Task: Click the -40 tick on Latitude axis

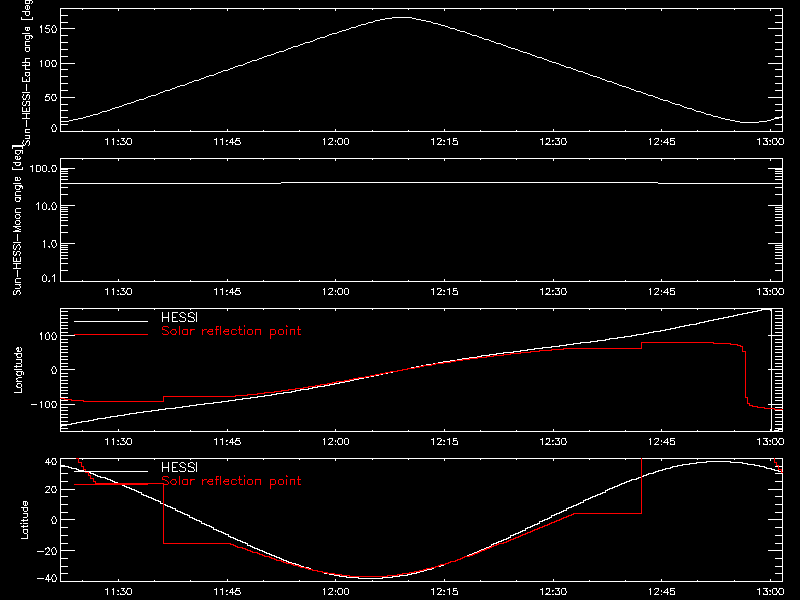Action: [47, 578]
